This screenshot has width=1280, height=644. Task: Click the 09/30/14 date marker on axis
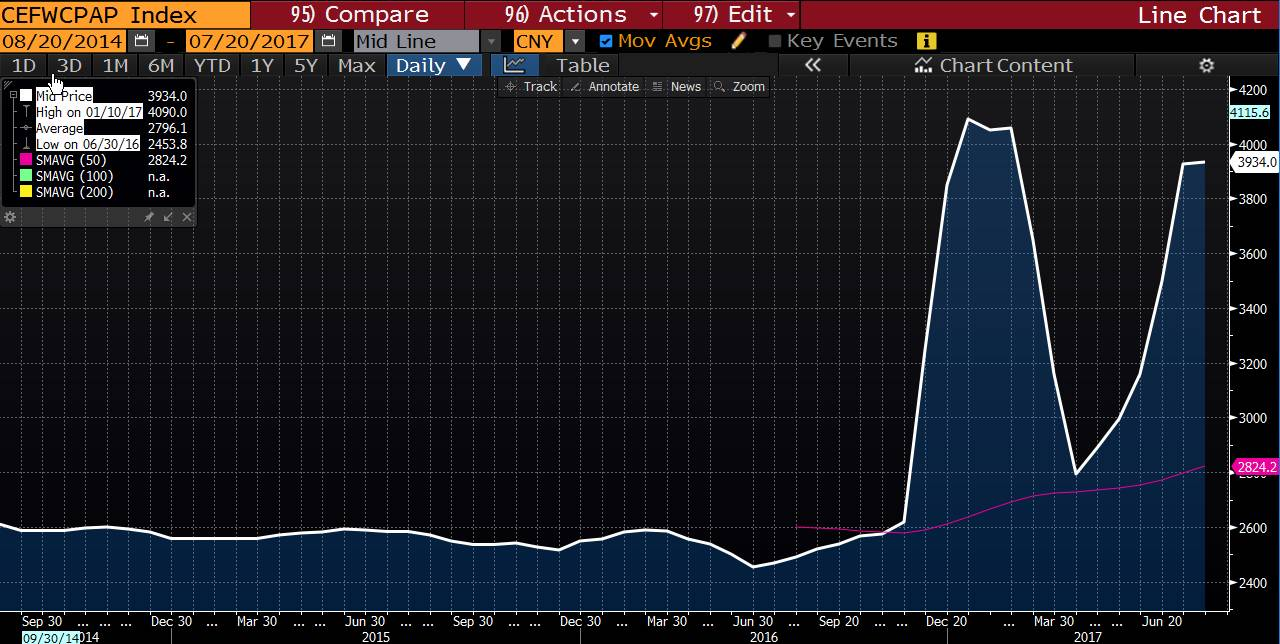point(50,637)
